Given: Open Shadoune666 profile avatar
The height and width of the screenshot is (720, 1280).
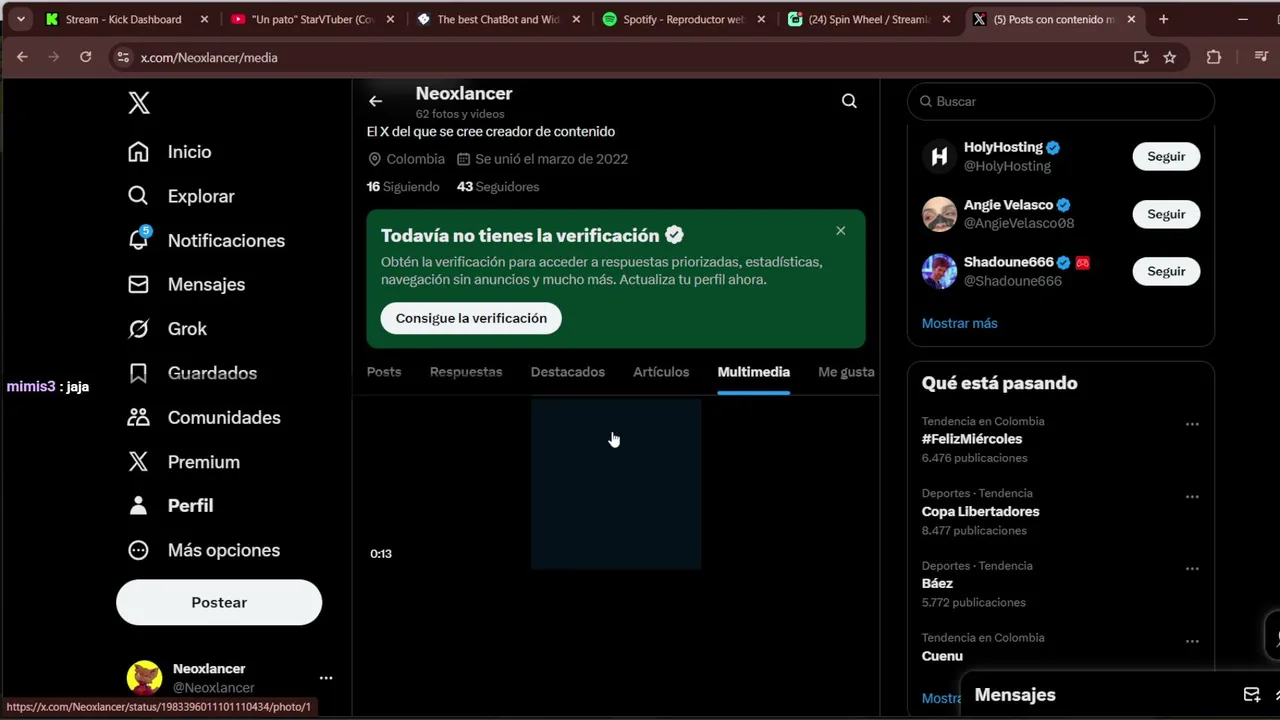Looking at the screenshot, I should point(939,271).
